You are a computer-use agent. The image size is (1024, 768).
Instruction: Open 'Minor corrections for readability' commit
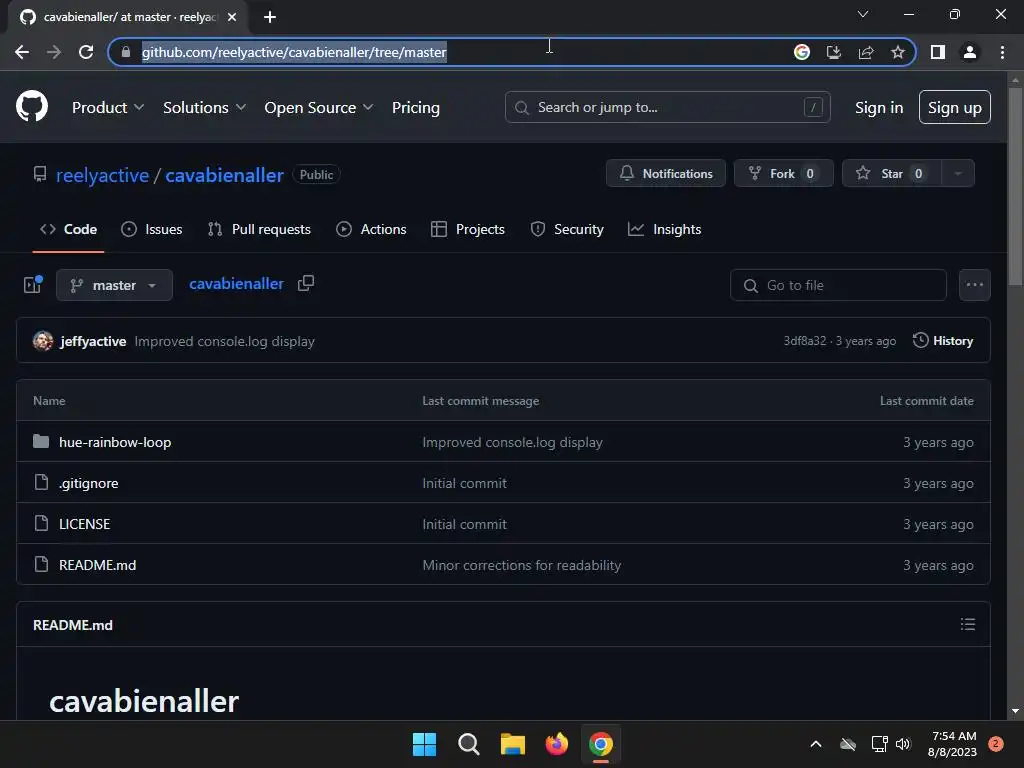coord(521,565)
